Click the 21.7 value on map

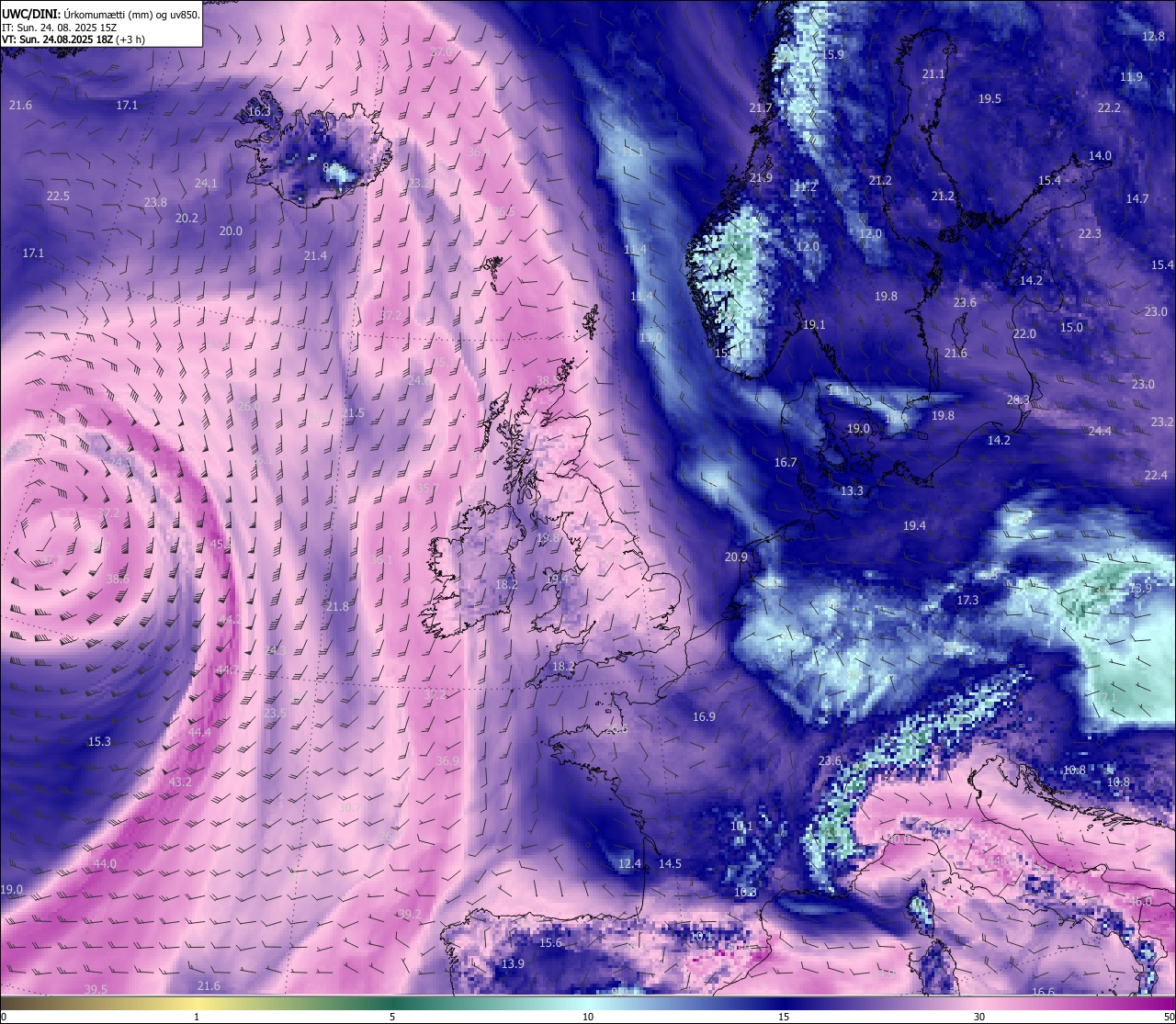tap(761, 107)
